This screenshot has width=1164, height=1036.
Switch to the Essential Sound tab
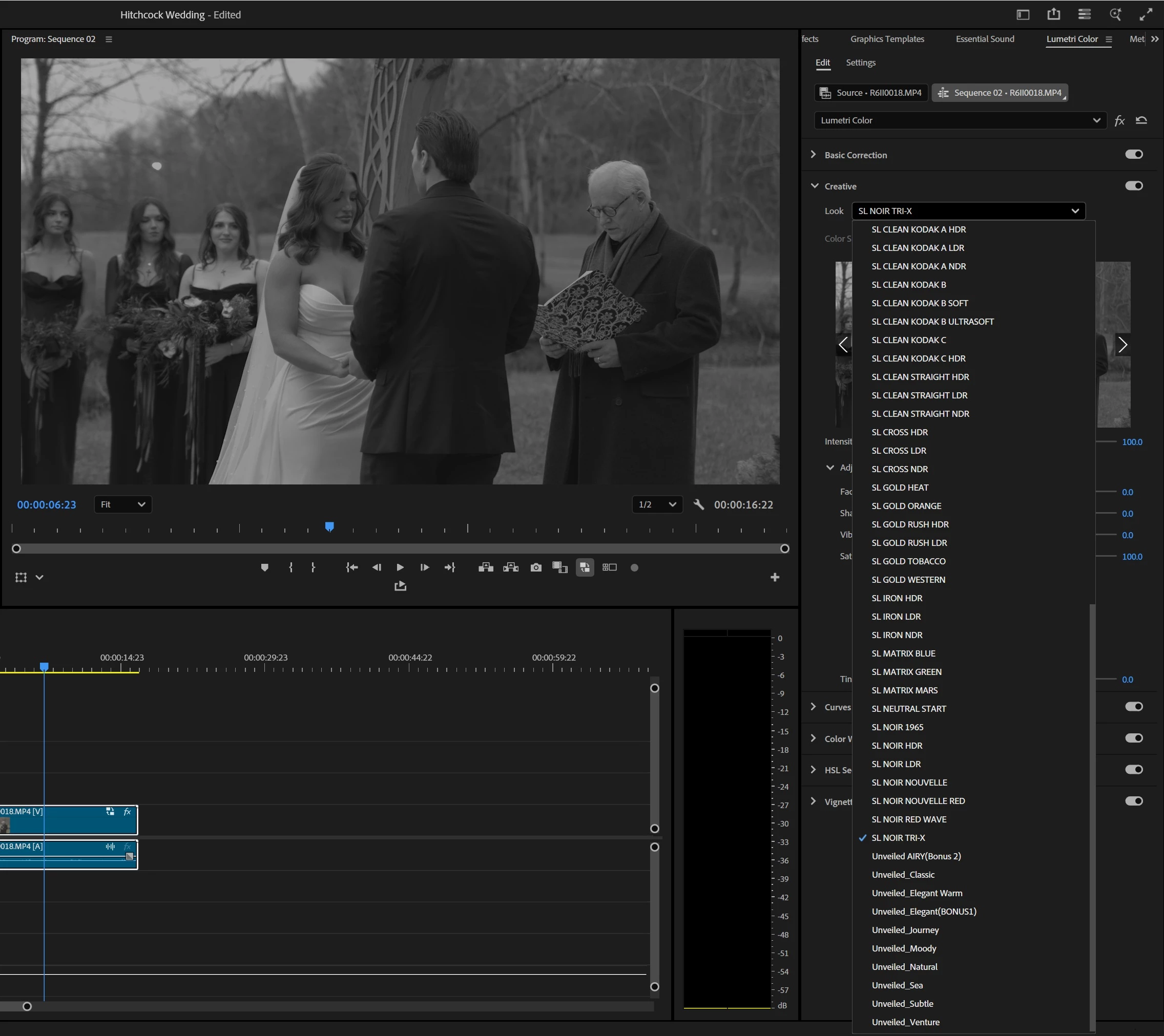tap(985, 39)
